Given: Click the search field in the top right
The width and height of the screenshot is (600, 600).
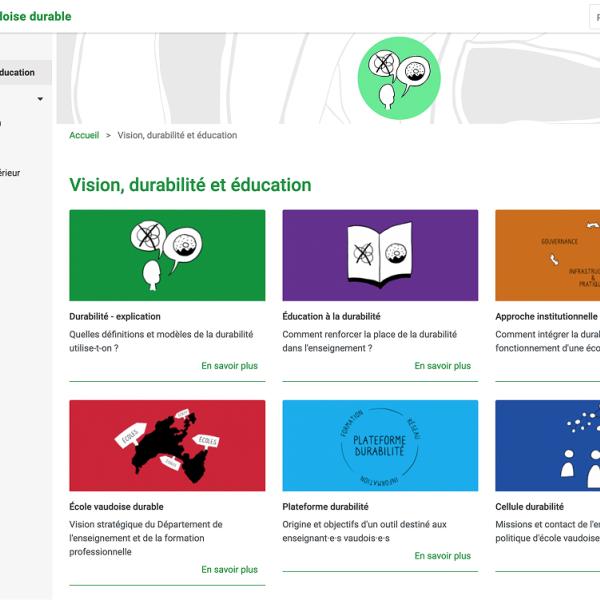Looking at the screenshot, I should (593, 17).
